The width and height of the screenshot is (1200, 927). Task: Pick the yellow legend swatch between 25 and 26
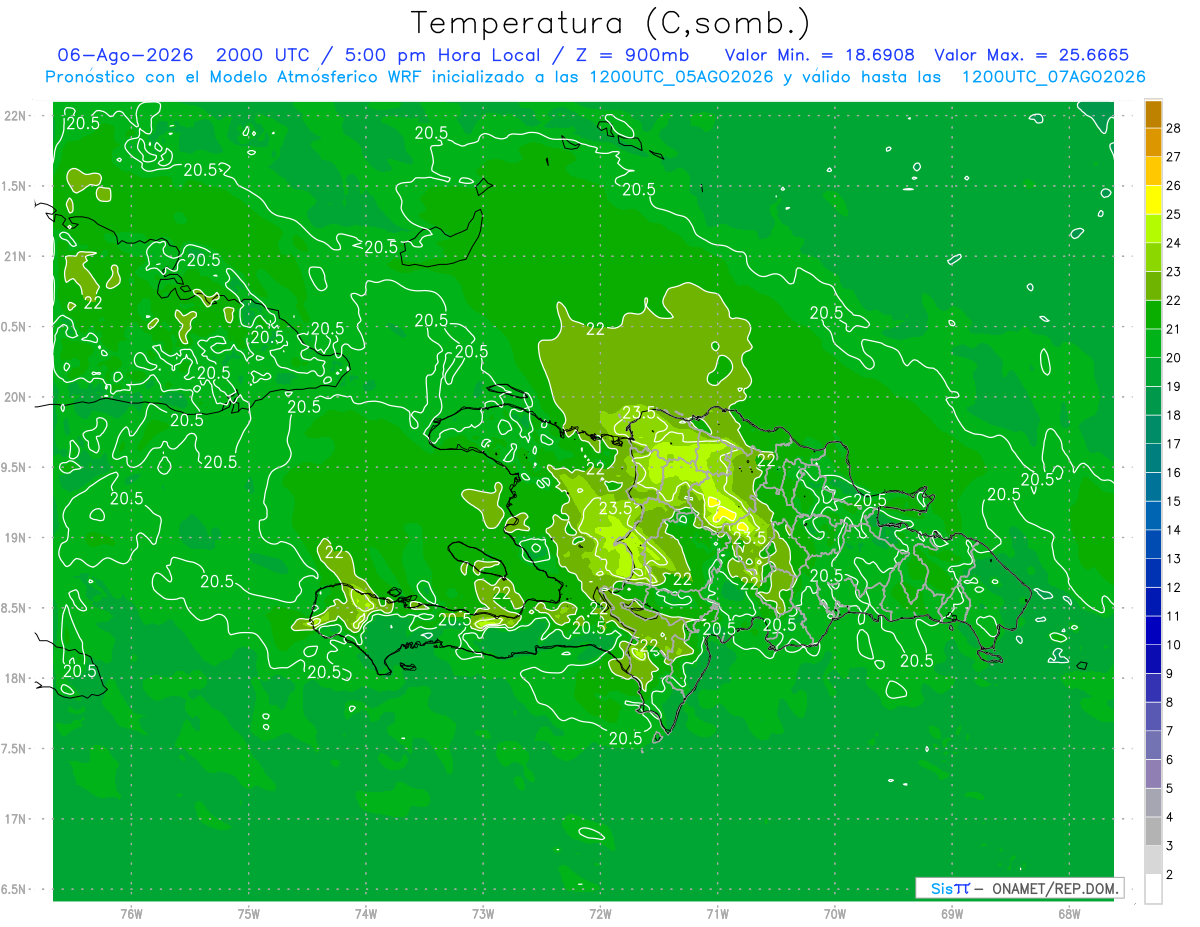tap(1153, 199)
